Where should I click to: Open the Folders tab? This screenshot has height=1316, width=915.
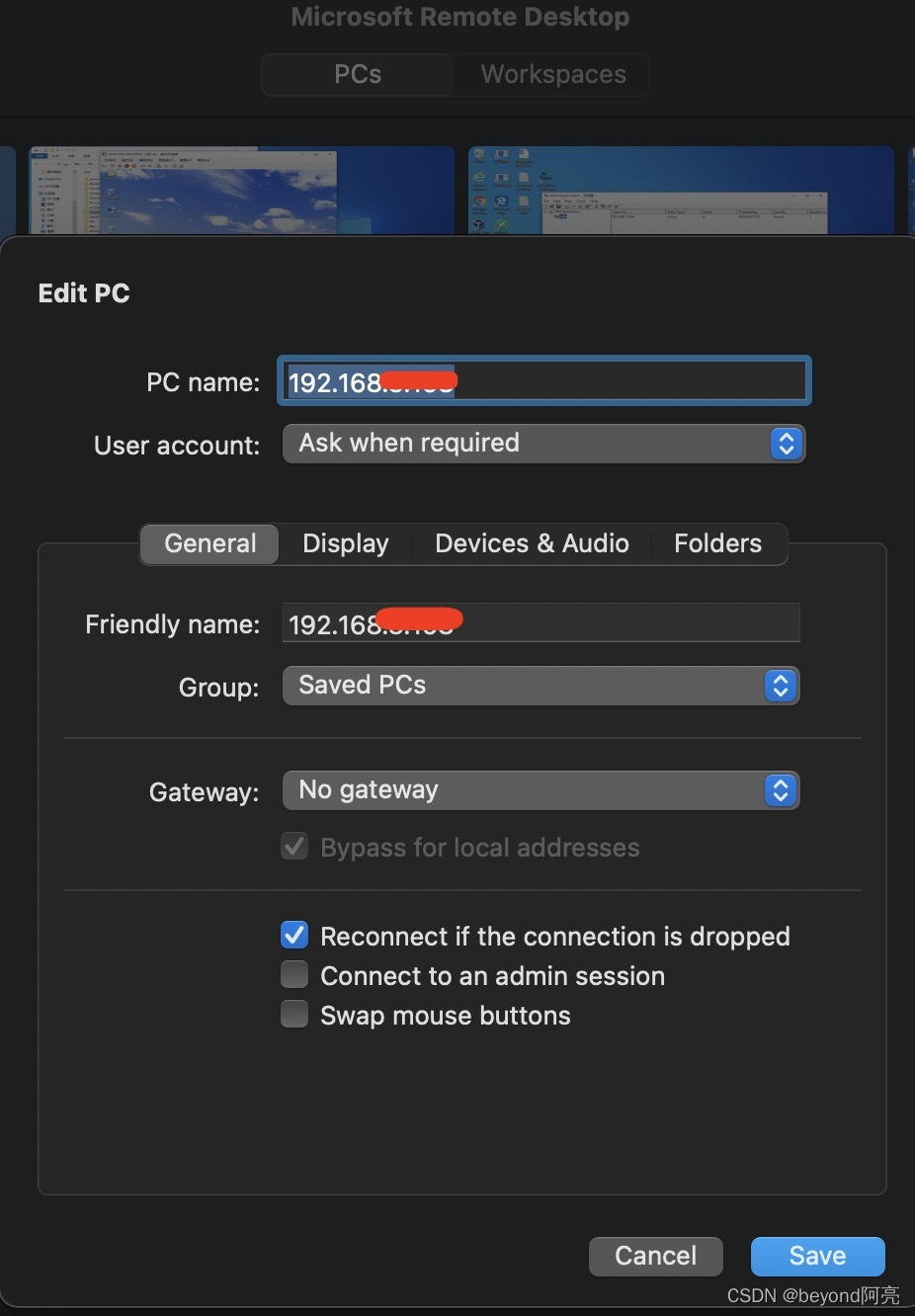coord(717,544)
